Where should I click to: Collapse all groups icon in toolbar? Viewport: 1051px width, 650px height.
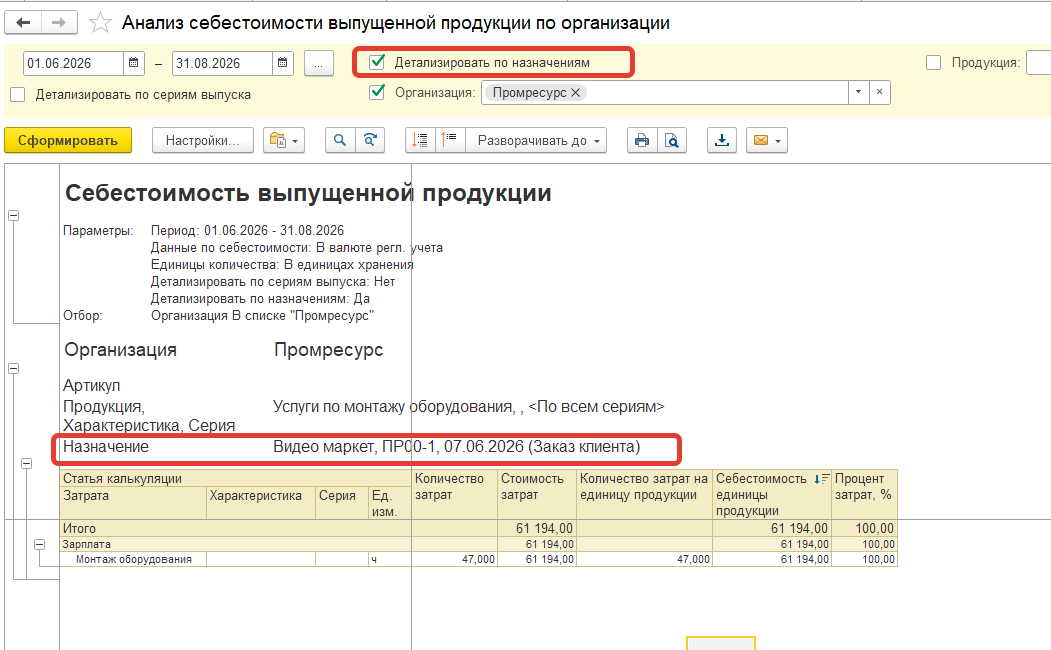coord(450,141)
